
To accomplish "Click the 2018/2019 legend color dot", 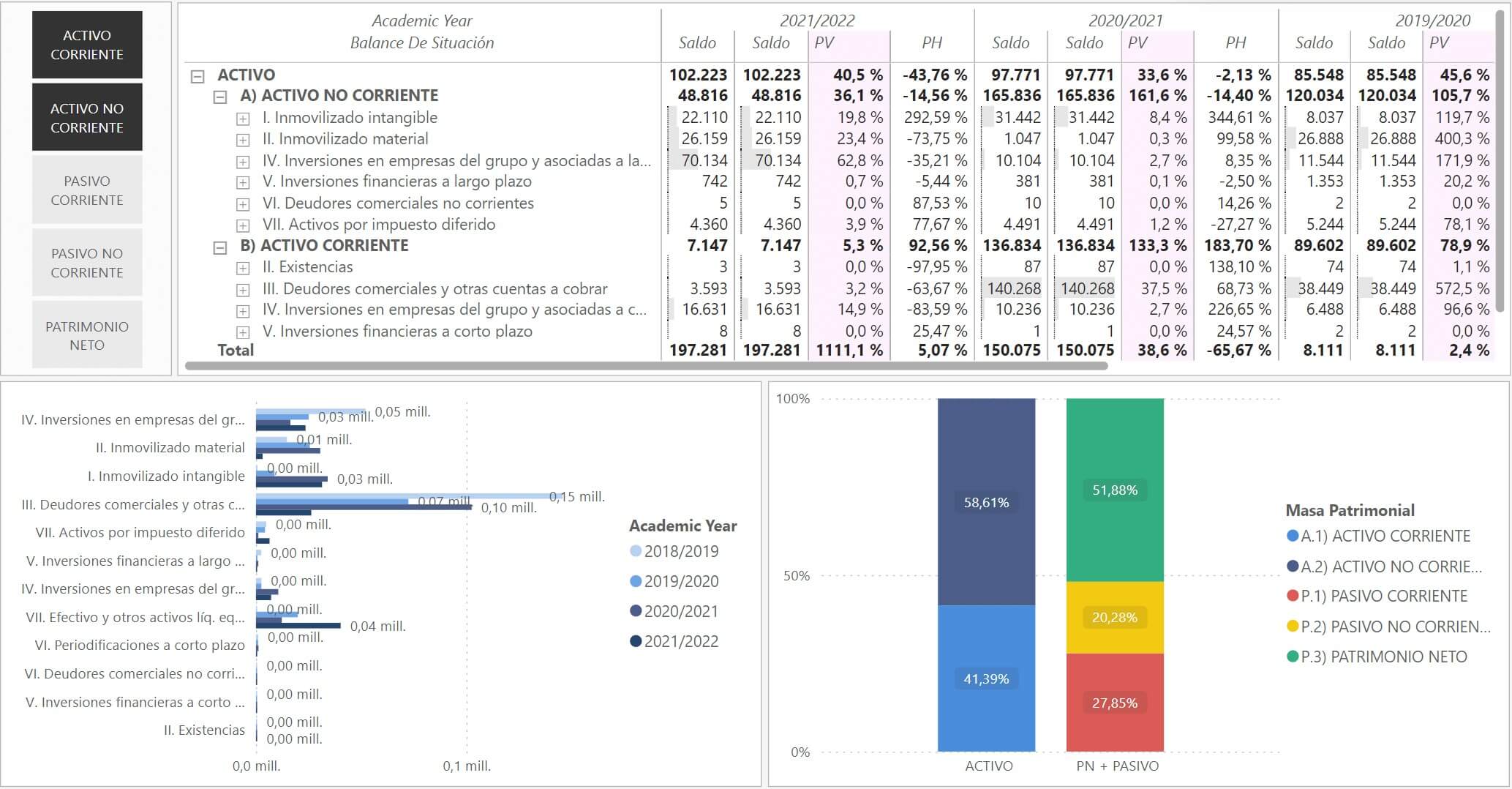I will click(x=636, y=551).
